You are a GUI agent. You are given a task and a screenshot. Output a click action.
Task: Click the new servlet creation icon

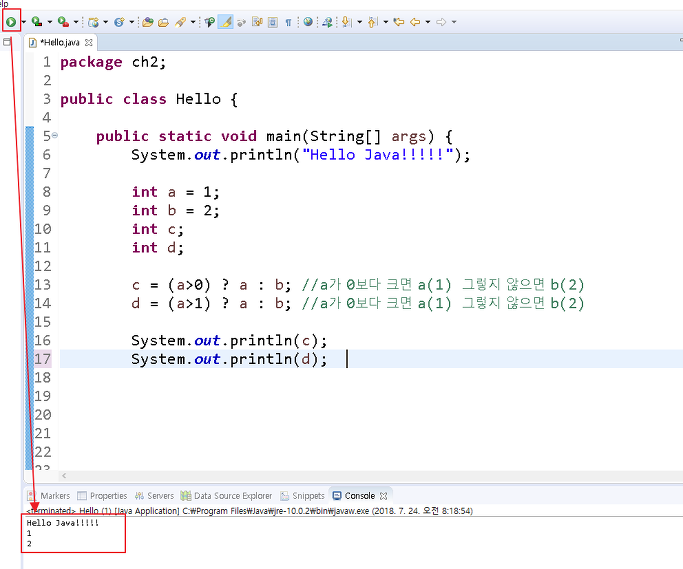(x=119, y=22)
